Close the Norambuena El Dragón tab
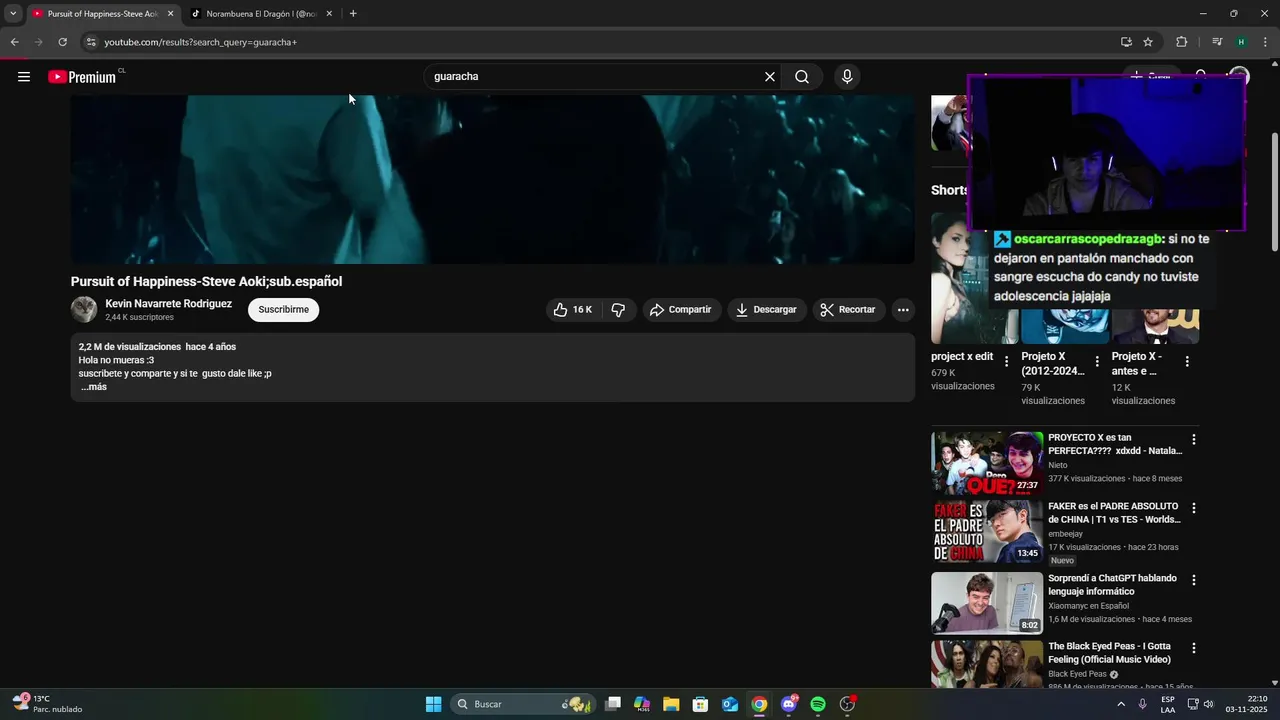The height and width of the screenshot is (720, 1280). [329, 14]
